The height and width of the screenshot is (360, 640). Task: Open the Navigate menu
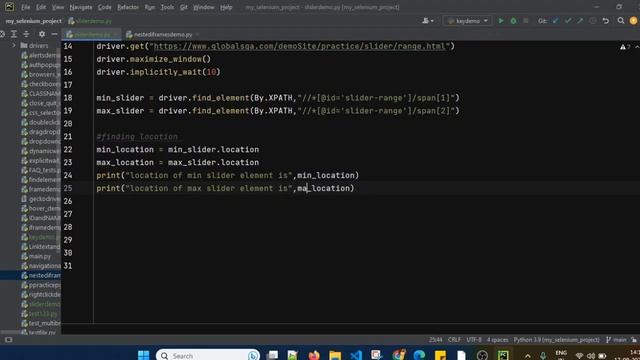pyautogui.click(x=81, y=7)
